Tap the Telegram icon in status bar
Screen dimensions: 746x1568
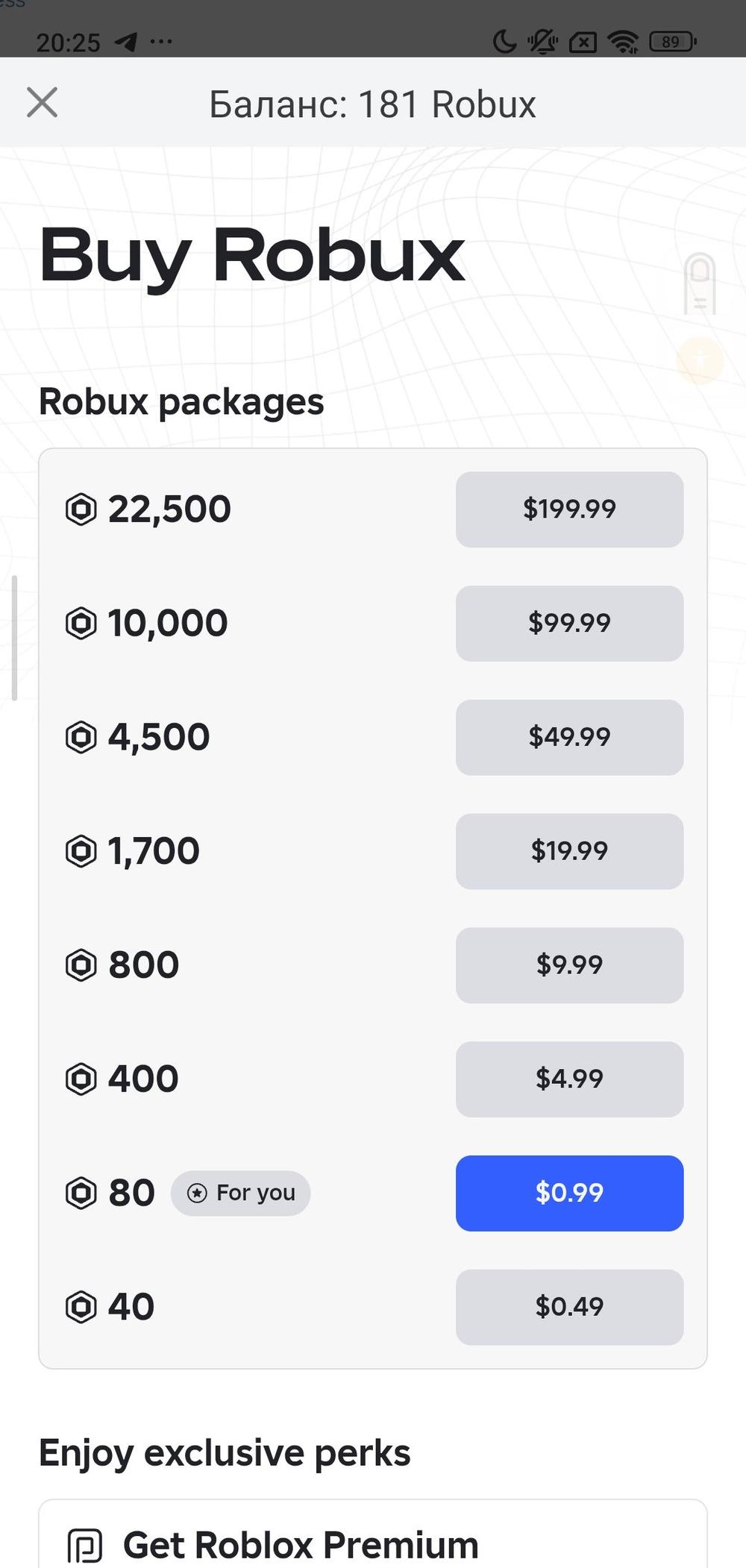pos(126,42)
